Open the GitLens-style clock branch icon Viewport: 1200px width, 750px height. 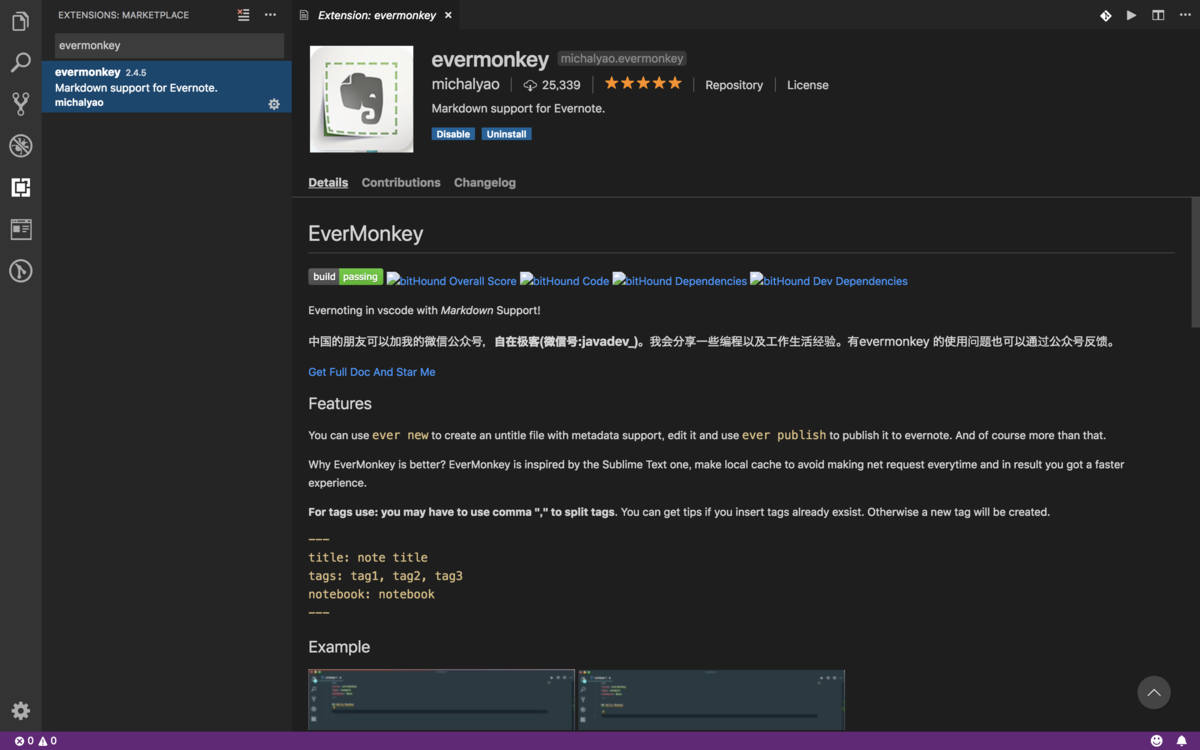[x=20, y=271]
